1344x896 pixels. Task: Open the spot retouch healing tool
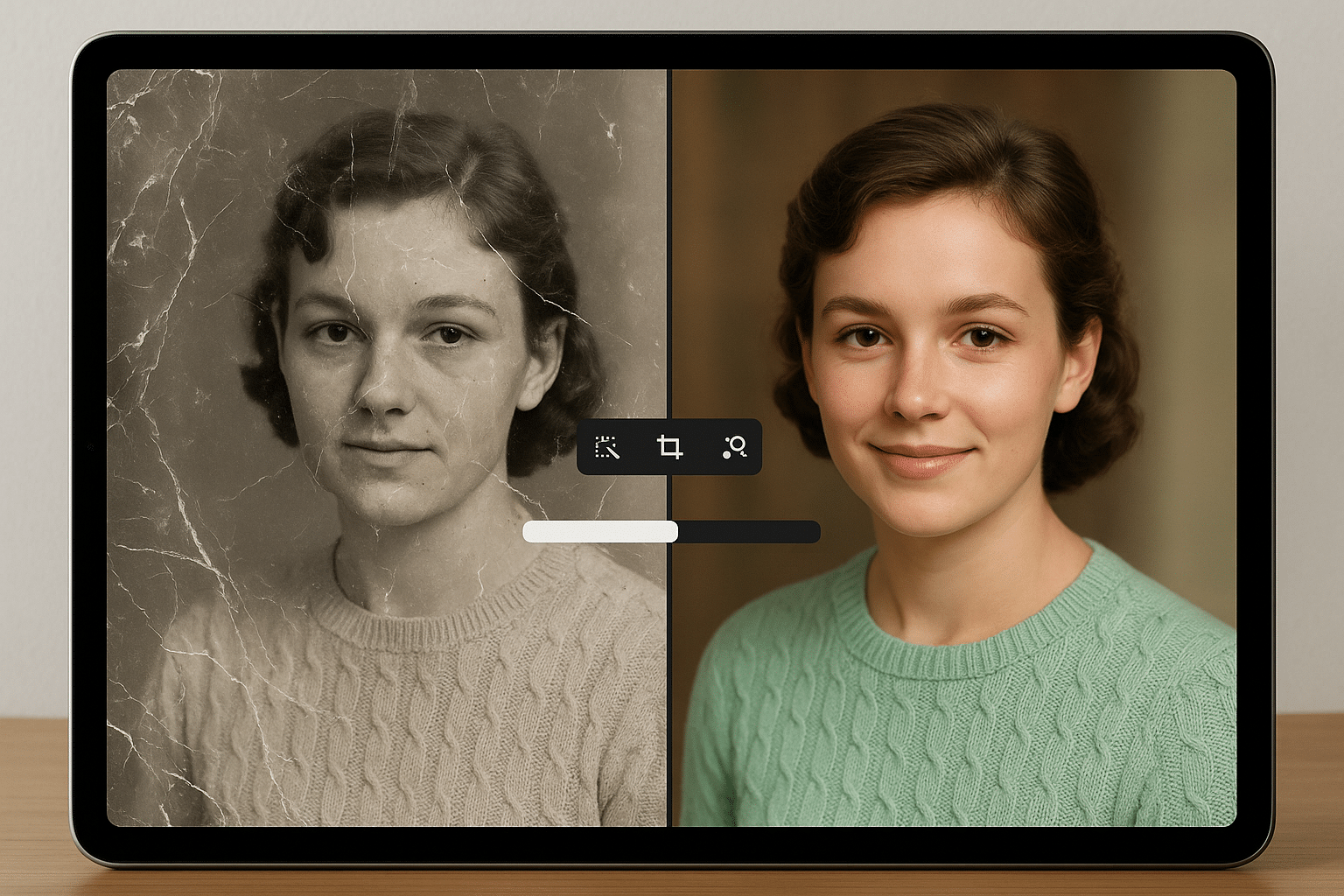pos(734,447)
